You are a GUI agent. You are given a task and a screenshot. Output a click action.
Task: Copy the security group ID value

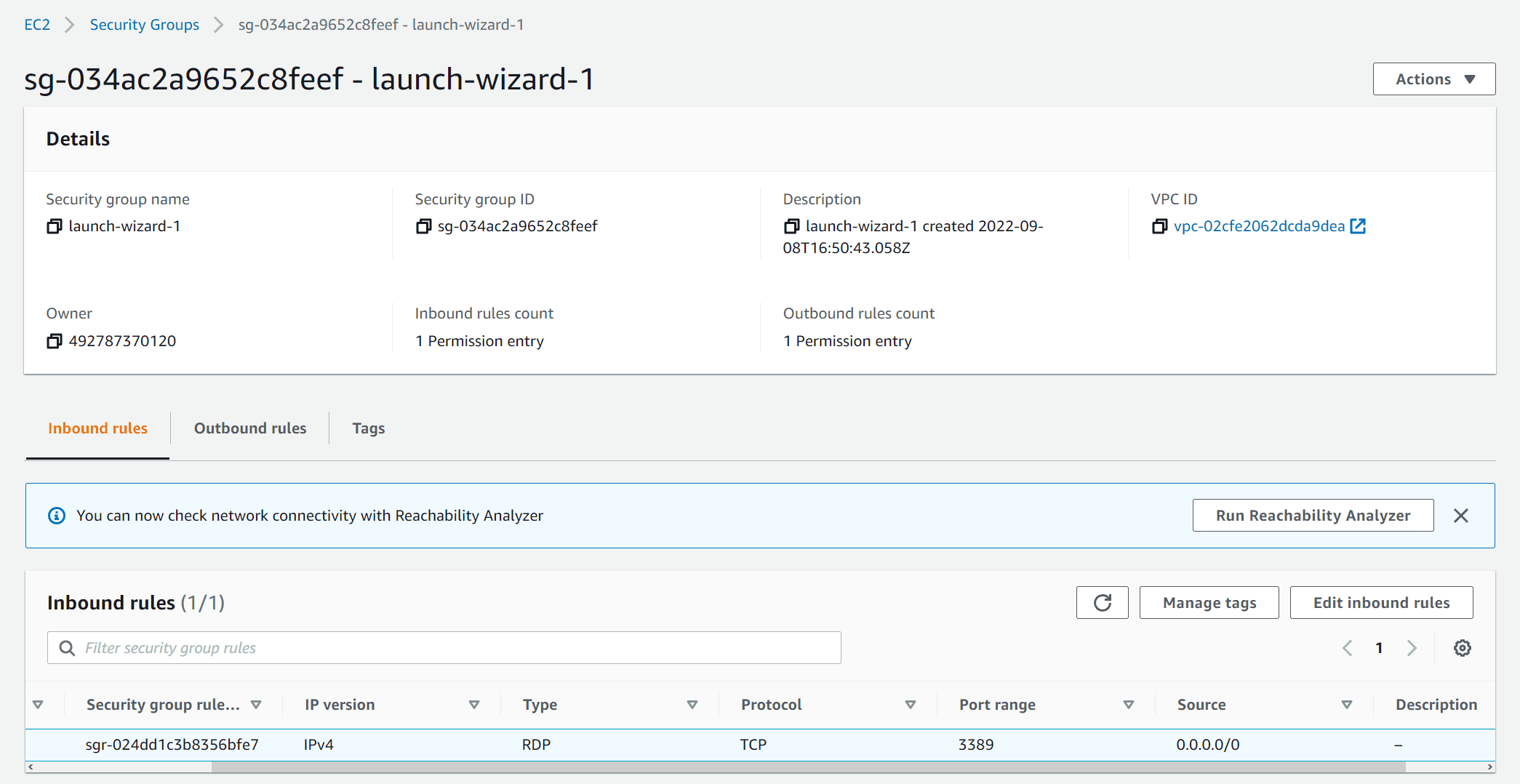click(x=423, y=227)
